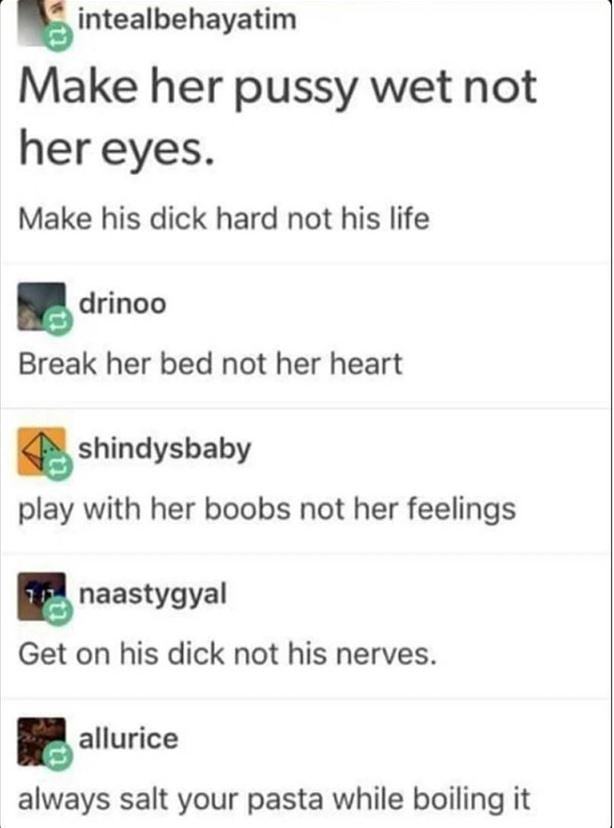Visit the shindysbaby username link

pyautogui.click(x=165, y=450)
